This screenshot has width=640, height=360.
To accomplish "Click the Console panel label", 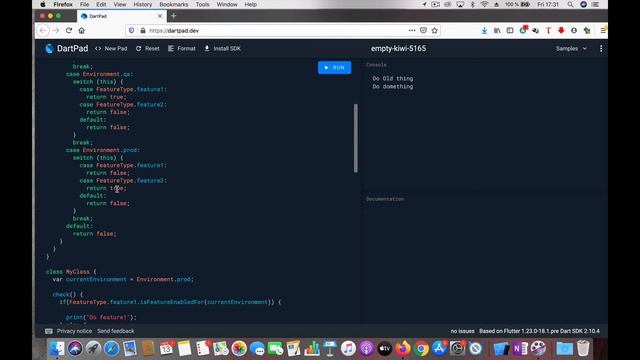I will point(376,65).
